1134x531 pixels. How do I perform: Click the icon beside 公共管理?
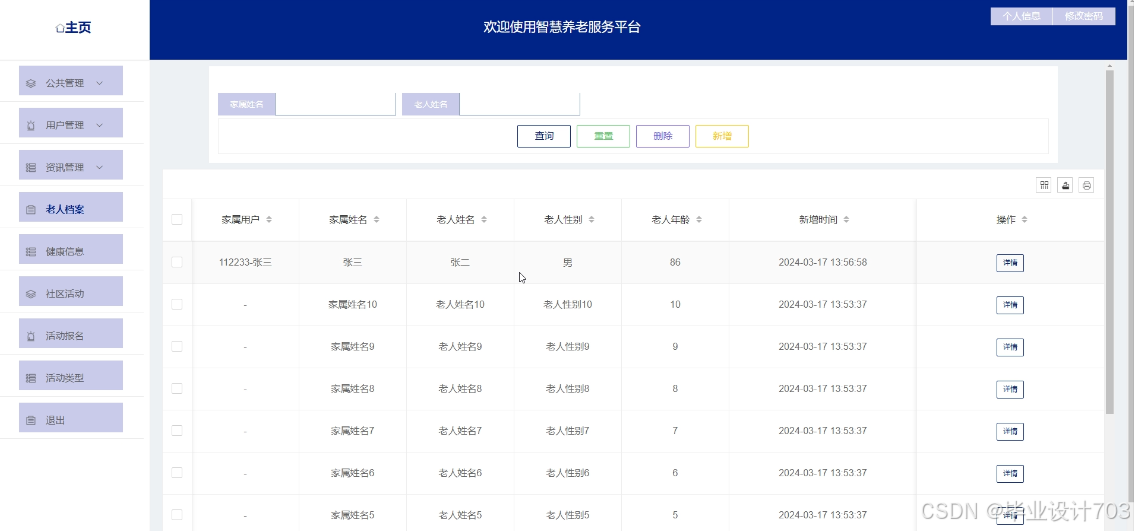pyautogui.click(x=30, y=83)
